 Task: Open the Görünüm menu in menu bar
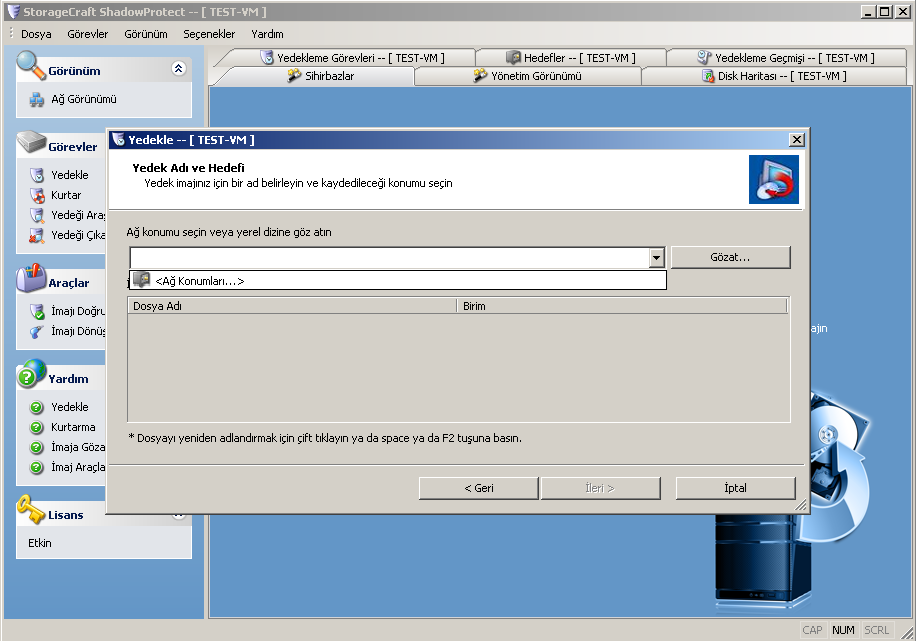click(x=145, y=34)
